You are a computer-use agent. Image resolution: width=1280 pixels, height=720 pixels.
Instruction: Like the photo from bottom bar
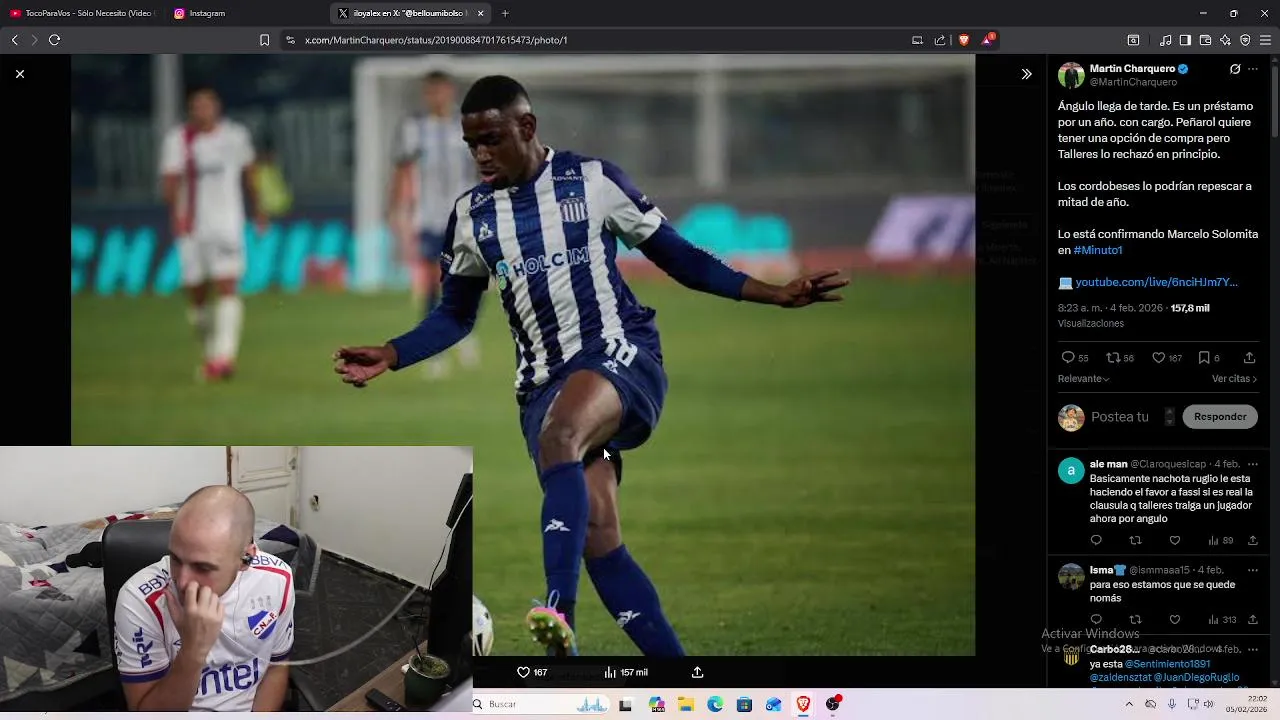click(523, 672)
